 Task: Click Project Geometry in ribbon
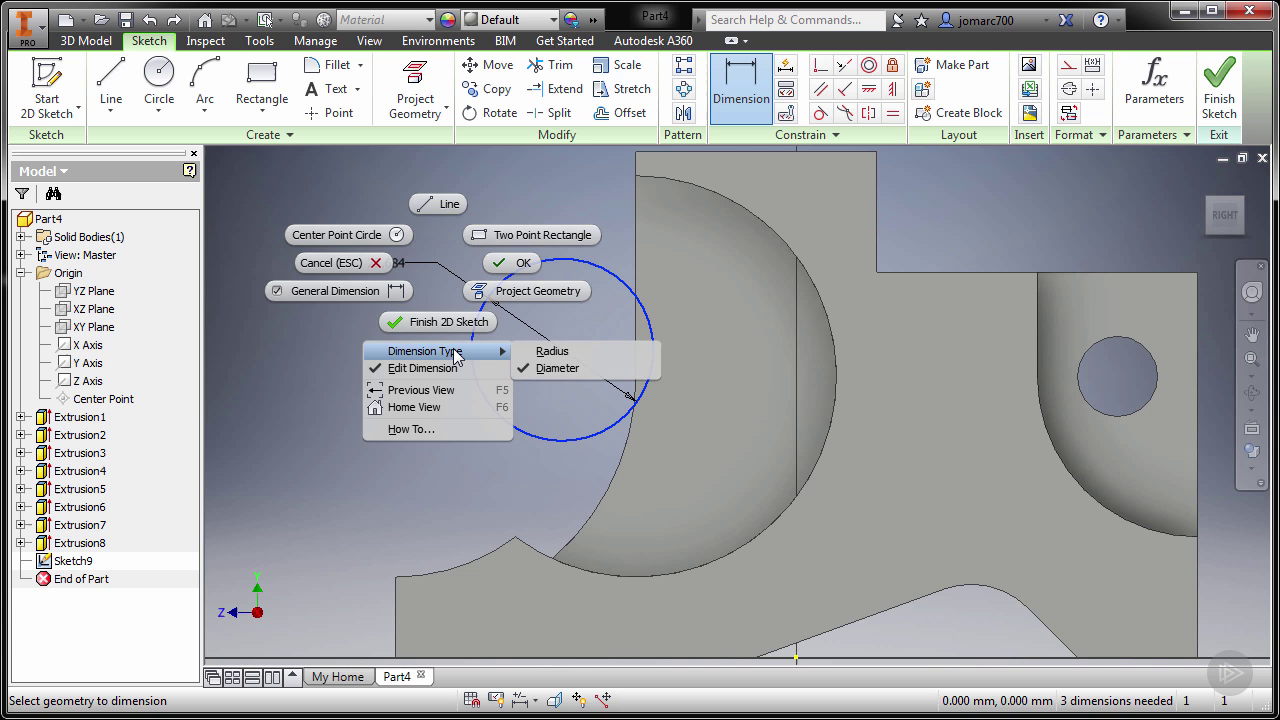[x=415, y=88]
